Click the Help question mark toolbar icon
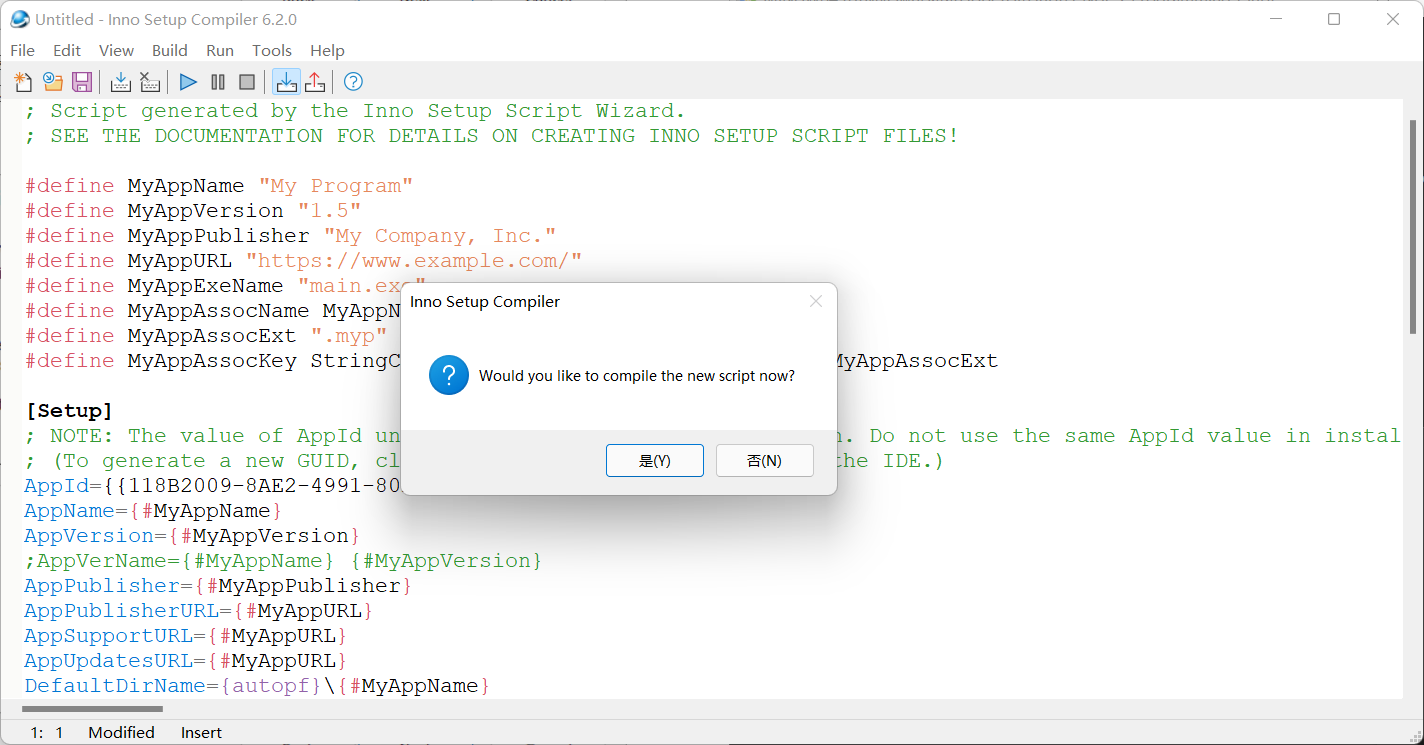 353,82
